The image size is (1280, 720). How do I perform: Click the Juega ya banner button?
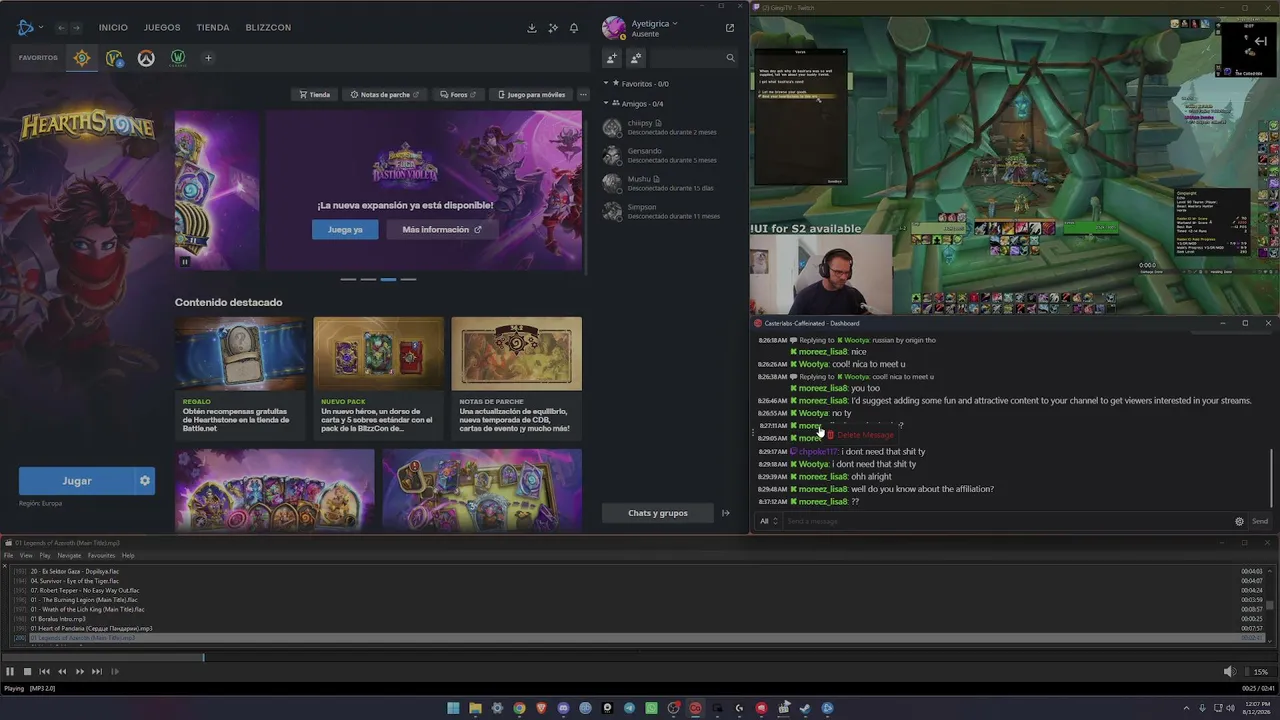pos(345,230)
